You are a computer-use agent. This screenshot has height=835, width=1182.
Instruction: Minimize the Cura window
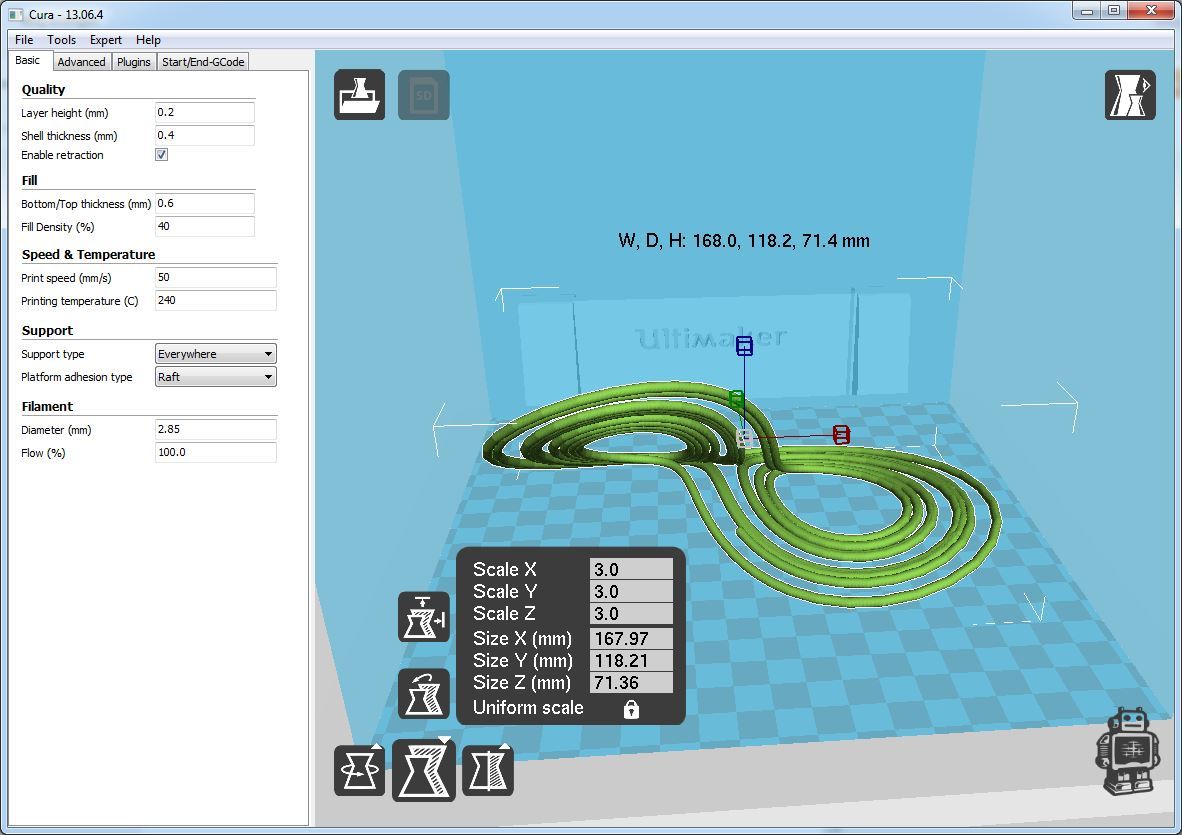(1087, 11)
